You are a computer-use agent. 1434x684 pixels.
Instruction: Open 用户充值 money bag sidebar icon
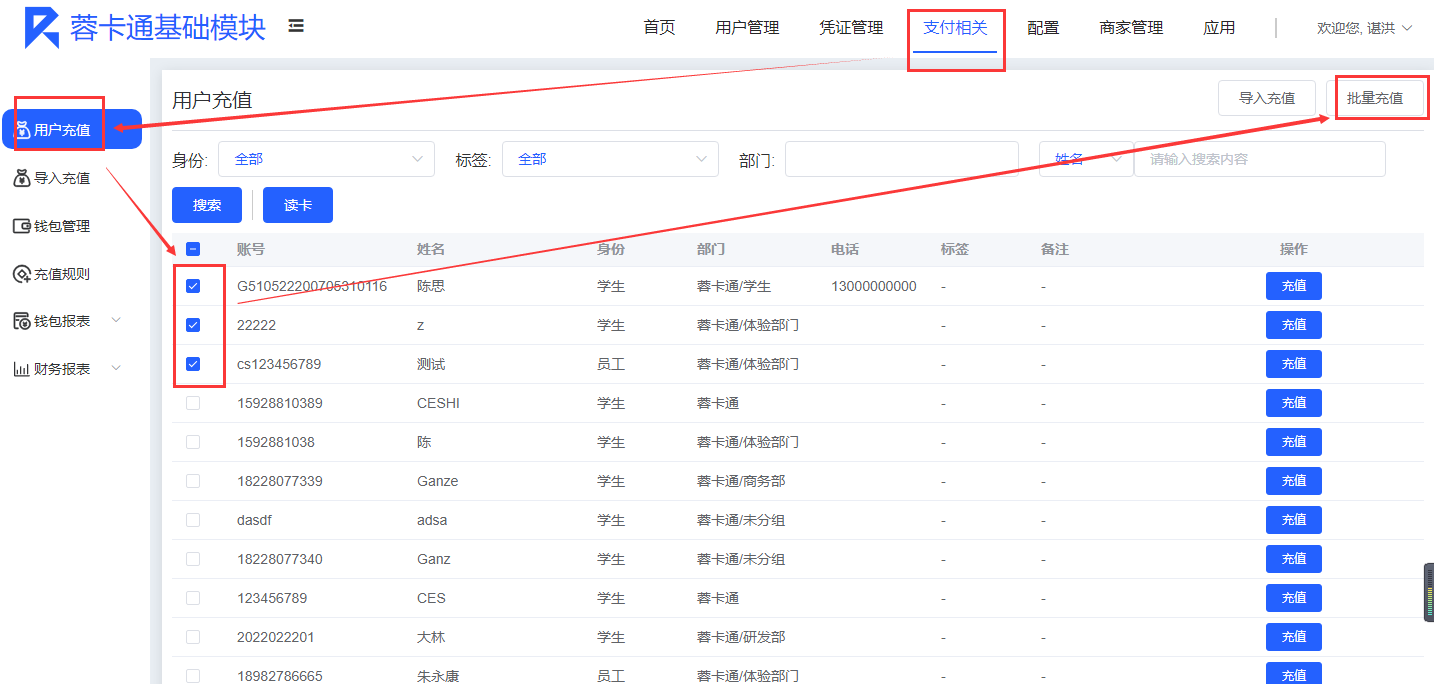click(22, 130)
